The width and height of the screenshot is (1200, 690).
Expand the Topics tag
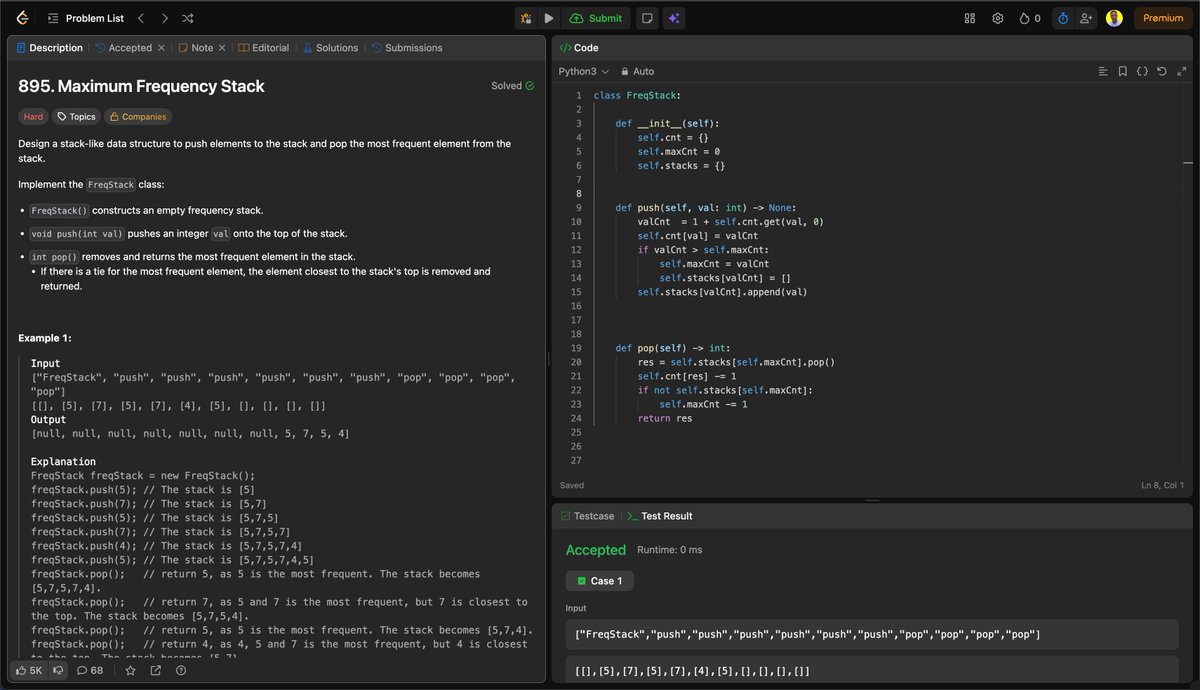pyautogui.click(x=76, y=117)
